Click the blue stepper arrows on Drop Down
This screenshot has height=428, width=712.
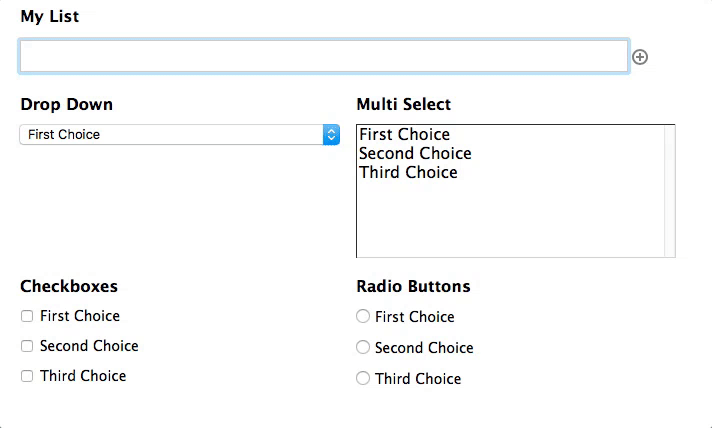[x=331, y=134]
